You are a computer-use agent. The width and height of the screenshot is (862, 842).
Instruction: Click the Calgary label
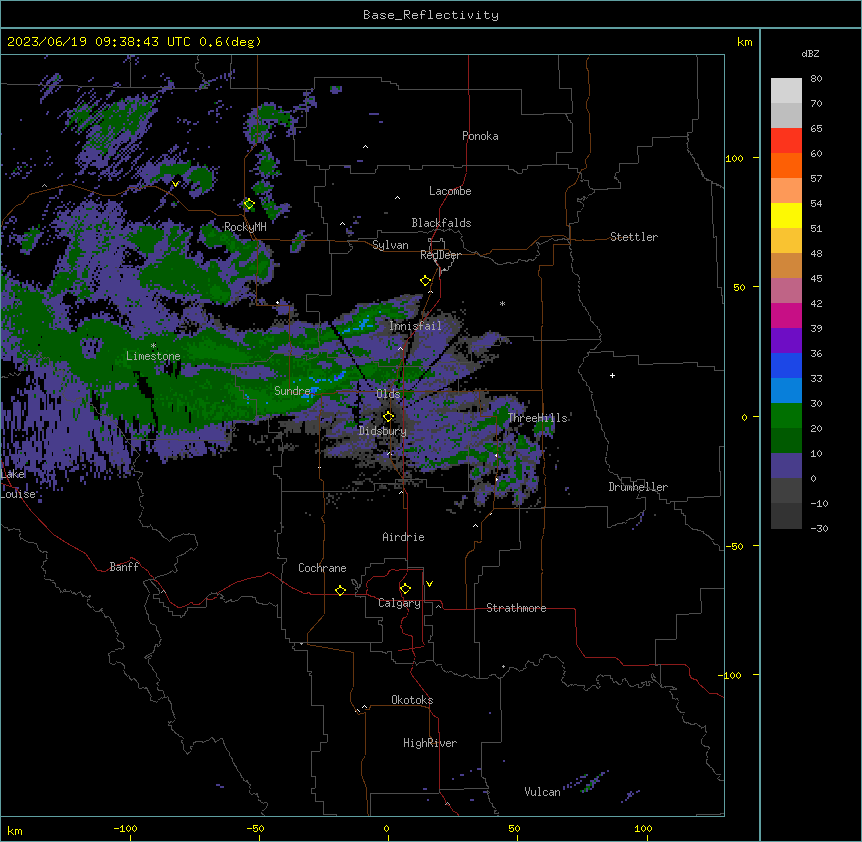400,603
